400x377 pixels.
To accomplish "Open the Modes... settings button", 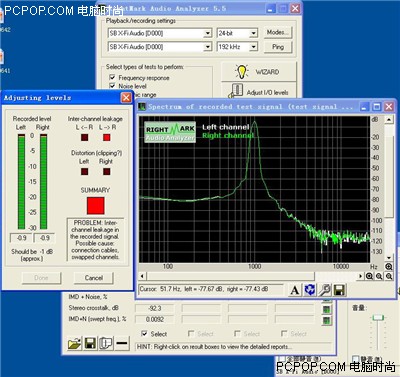I will pos(278,33).
